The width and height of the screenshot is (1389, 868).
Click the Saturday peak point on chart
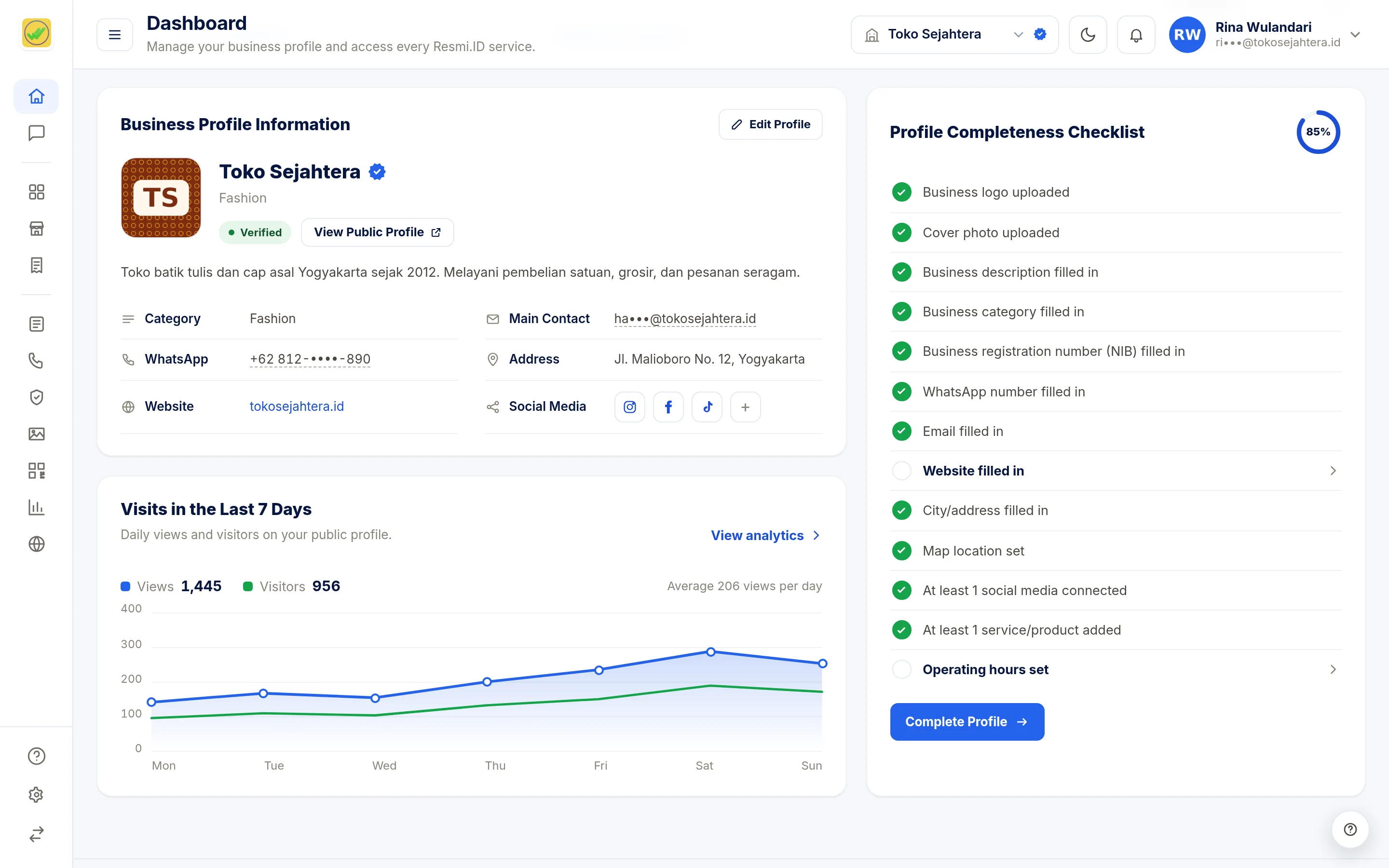coord(710,652)
